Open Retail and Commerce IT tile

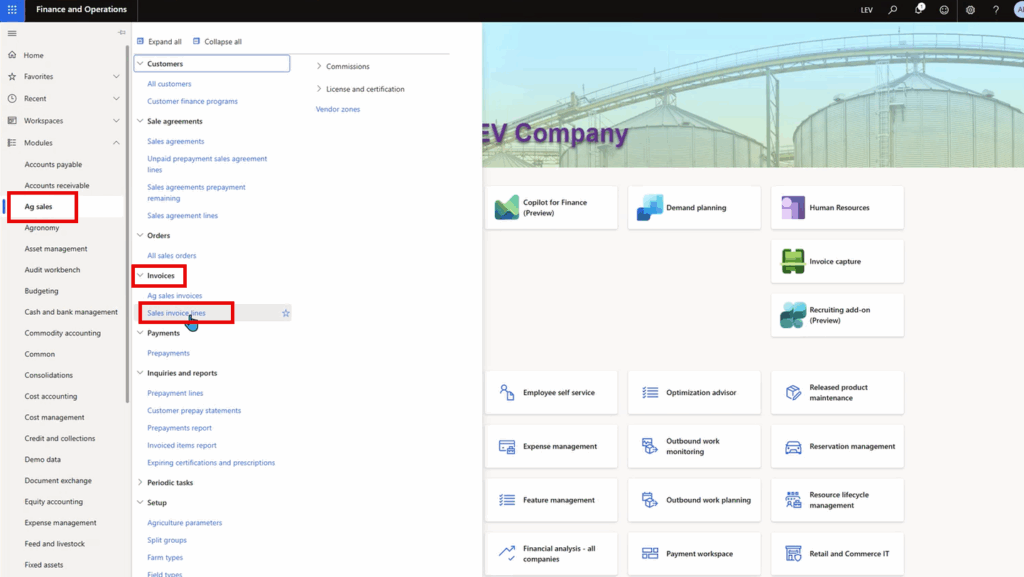point(837,554)
